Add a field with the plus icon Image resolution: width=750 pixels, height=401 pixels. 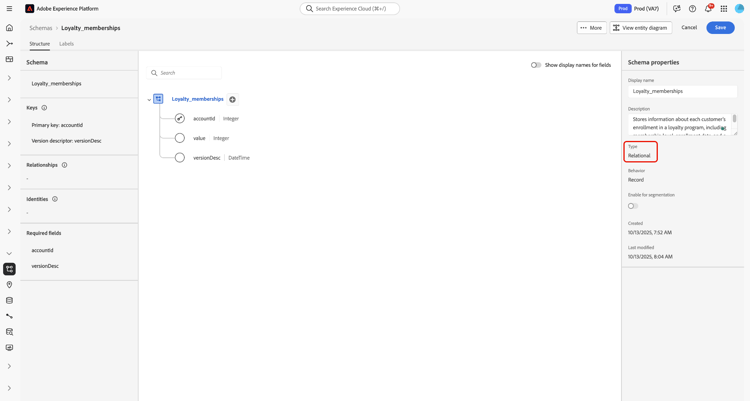click(232, 100)
